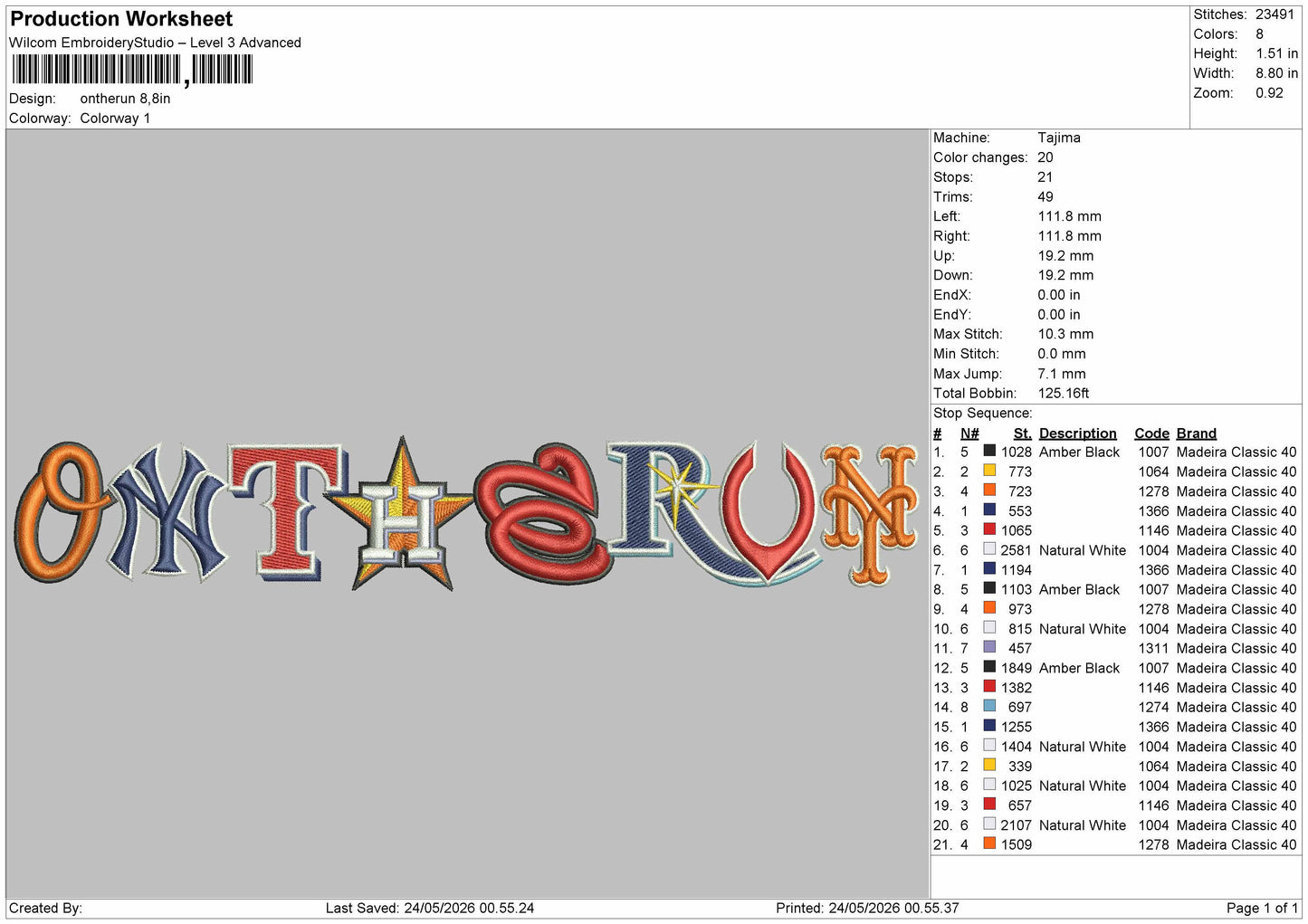Click the red swatch beside stitch count 657
Image resolution: width=1308 pixels, height=924 pixels.
(x=989, y=805)
